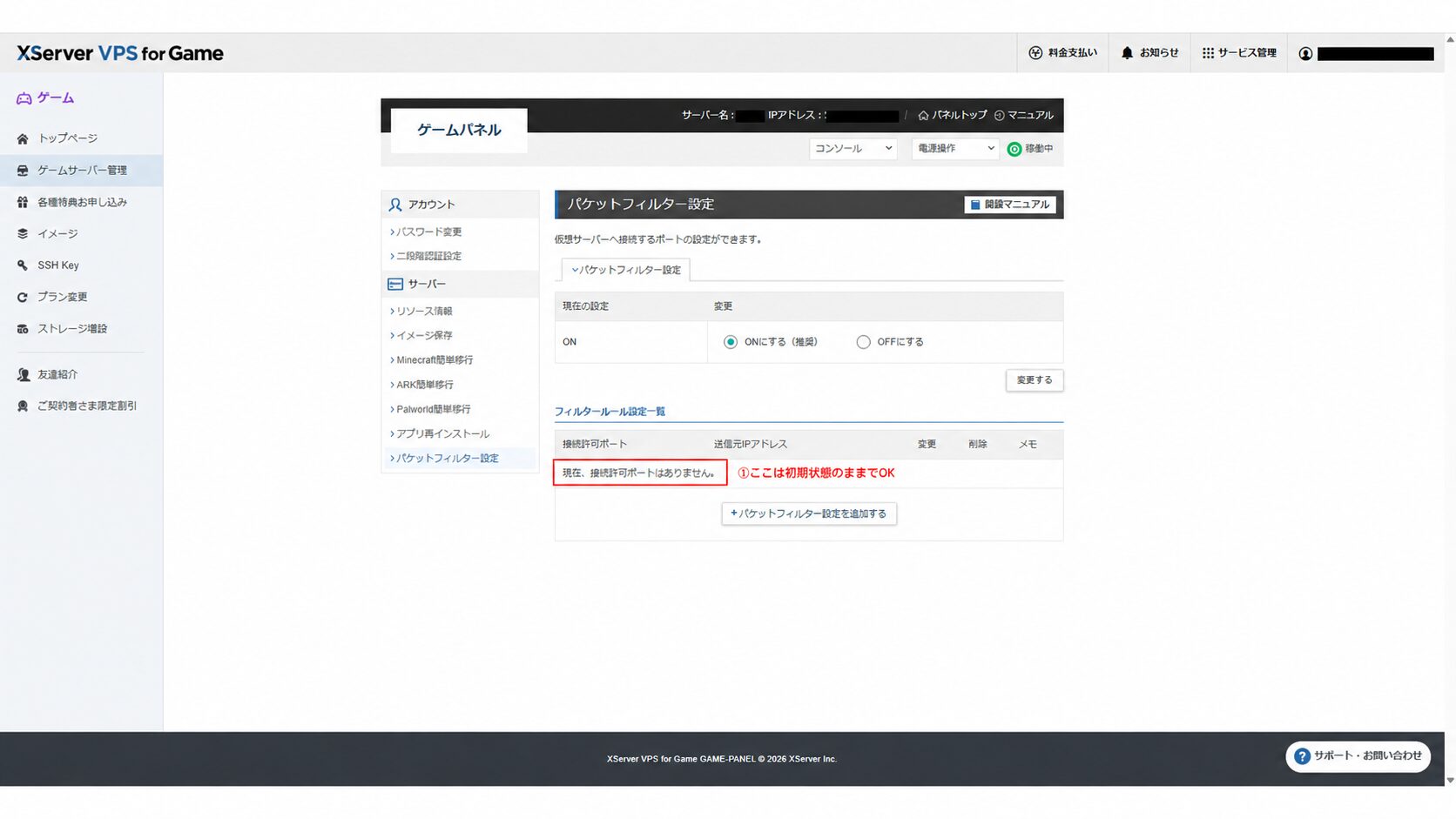Viewport: 1456px width, 819px height.
Task: Click the person icon for 友達紹介
Action: [23, 374]
